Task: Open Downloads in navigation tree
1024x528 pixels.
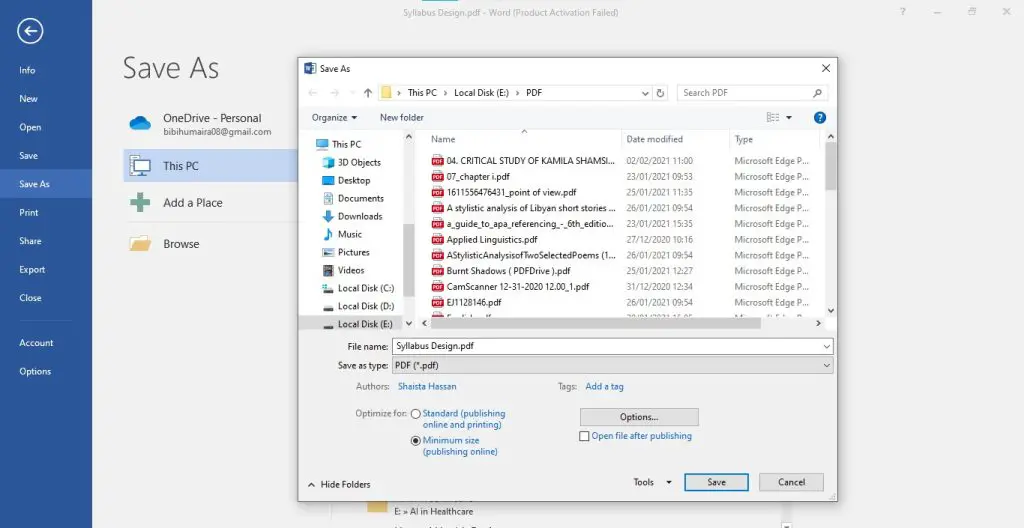Action: 360,216
